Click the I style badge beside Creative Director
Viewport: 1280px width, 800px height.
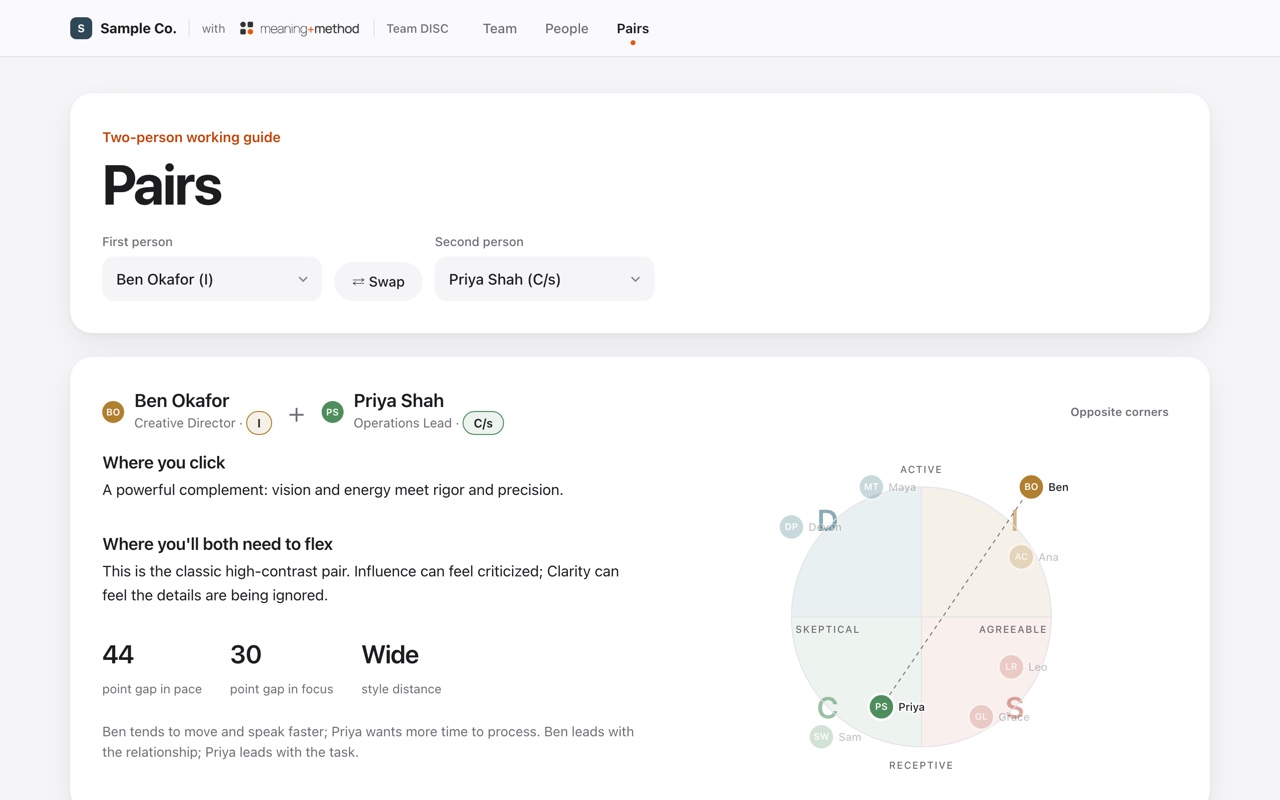coord(259,423)
